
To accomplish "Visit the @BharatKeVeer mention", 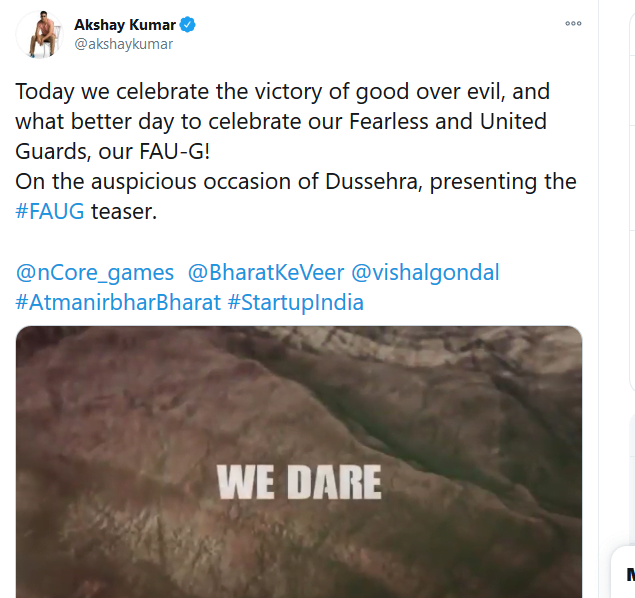I will (x=266, y=272).
